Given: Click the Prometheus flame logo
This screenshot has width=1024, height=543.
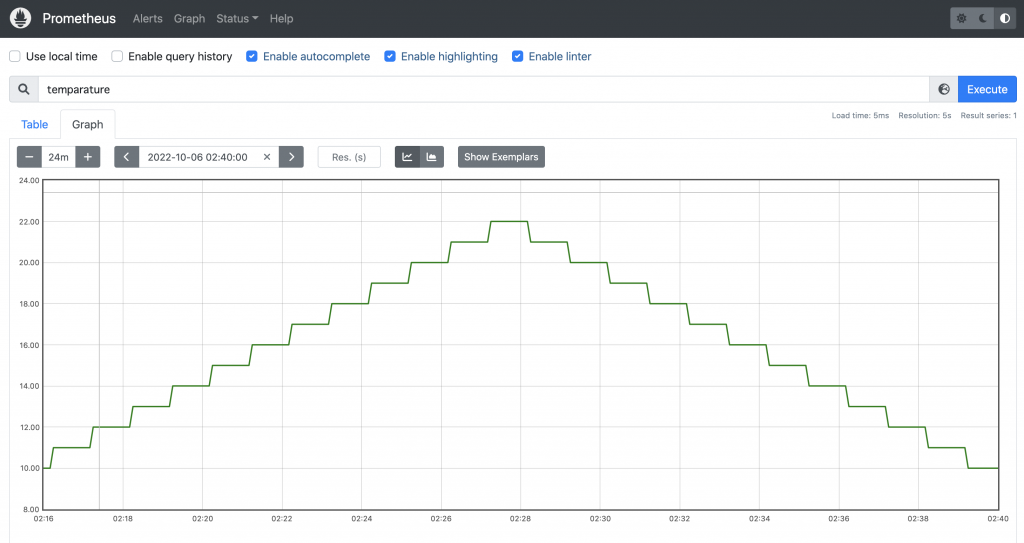Looking at the screenshot, I should 21,18.
